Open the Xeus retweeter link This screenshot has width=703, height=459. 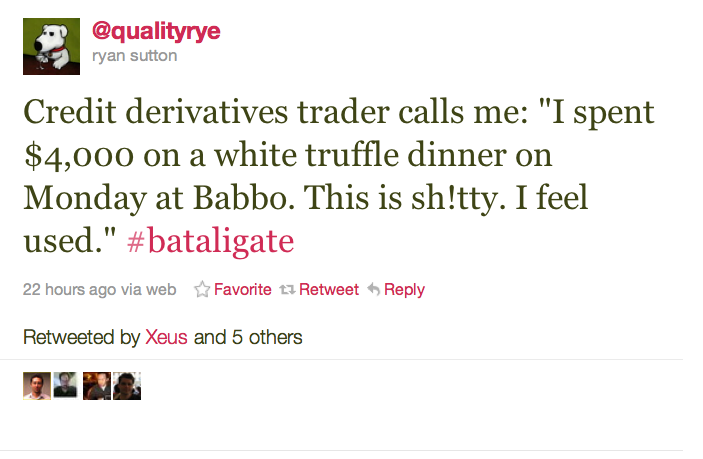[166, 337]
